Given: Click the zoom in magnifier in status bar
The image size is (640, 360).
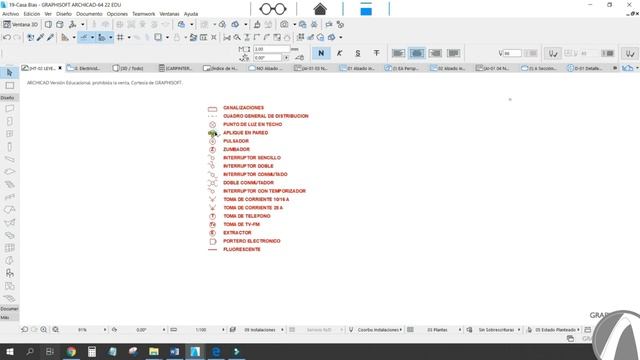Looking at the screenshot, I should (44, 330).
